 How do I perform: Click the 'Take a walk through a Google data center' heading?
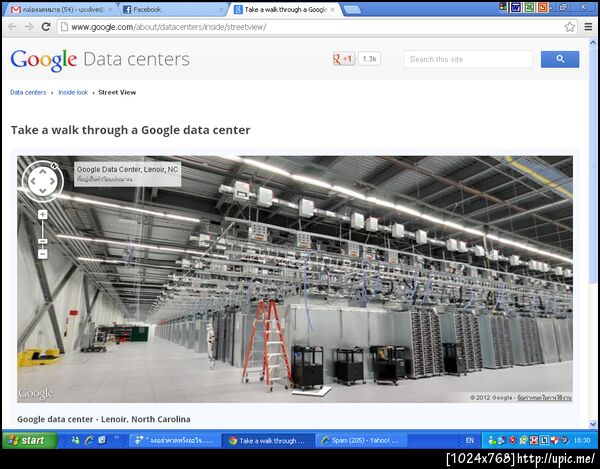pyautogui.click(x=130, y=130)
